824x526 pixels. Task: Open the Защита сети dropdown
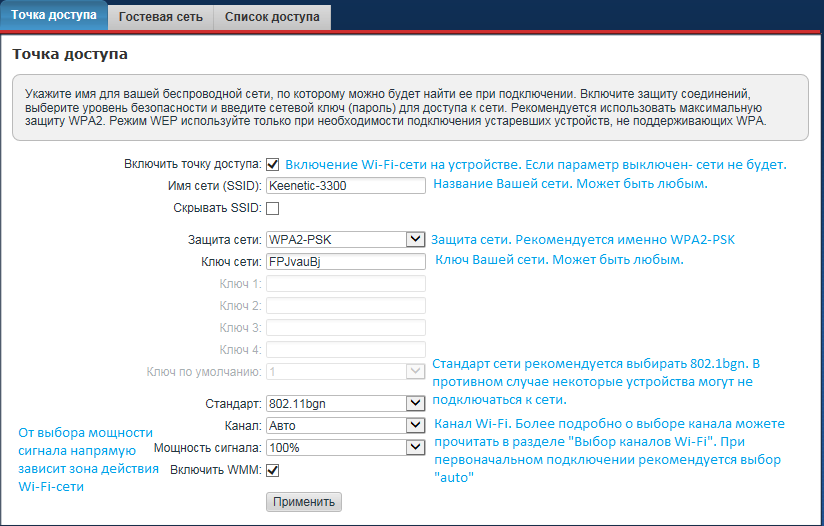(x=346, y=239)
